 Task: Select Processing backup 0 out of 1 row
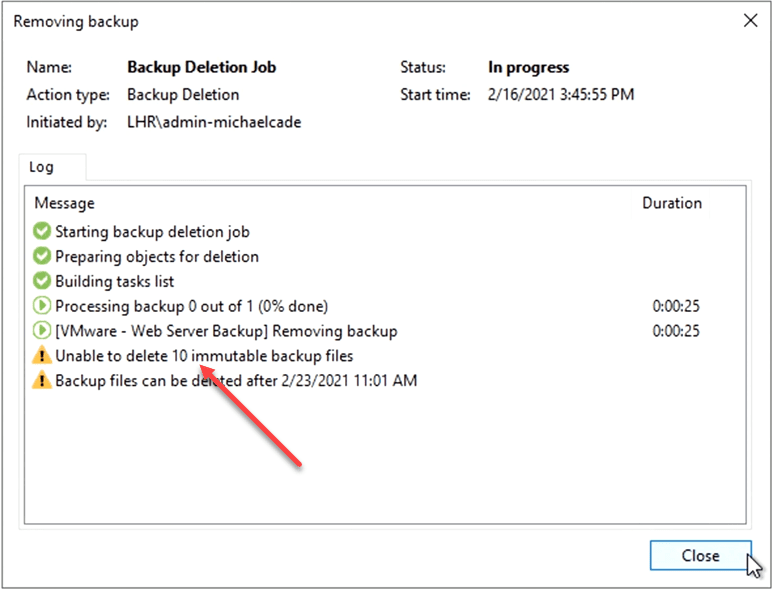click(191, 306)
